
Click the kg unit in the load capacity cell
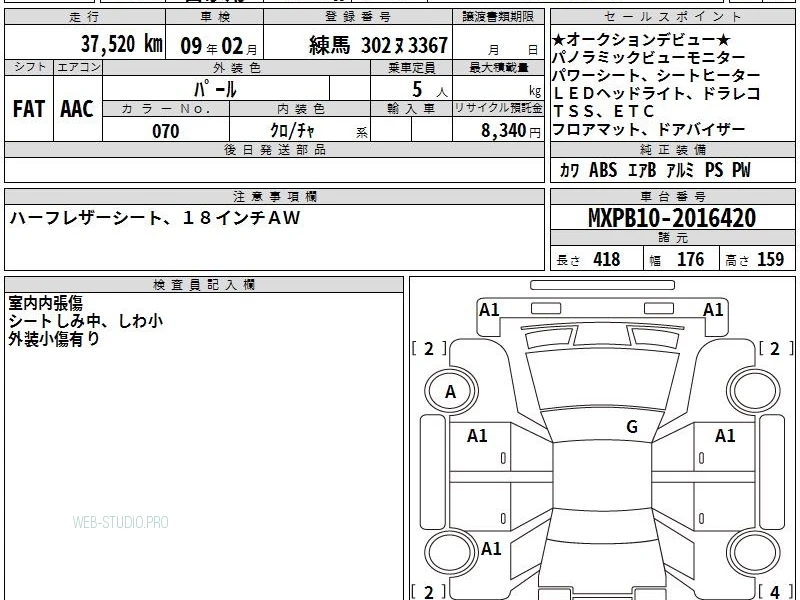click(x=535, y=91)
